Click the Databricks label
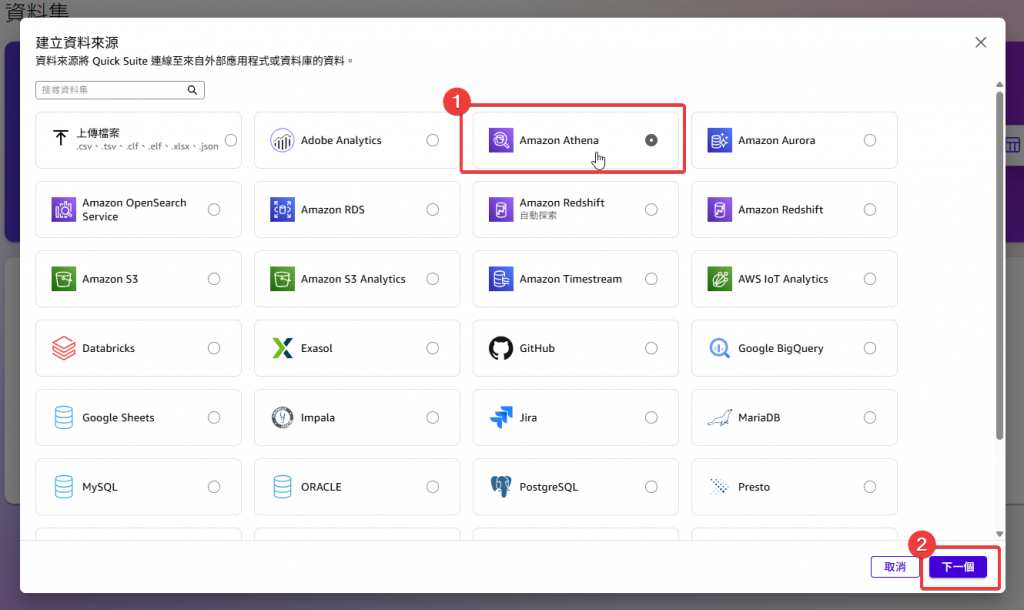The image size is (1024, 610). click(108, 348)
